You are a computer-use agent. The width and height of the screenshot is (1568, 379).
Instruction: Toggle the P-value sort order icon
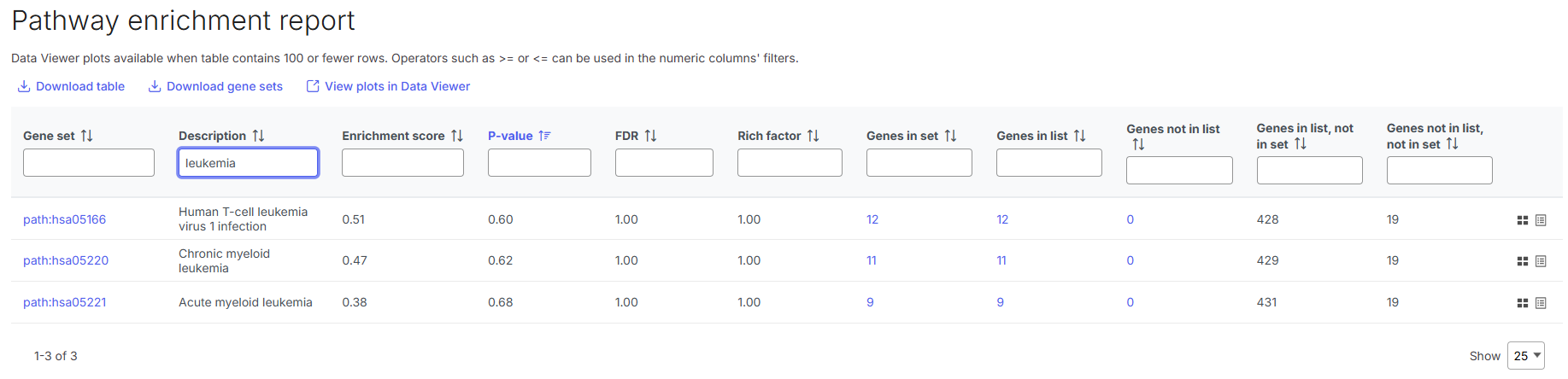(x=544, y=136)
